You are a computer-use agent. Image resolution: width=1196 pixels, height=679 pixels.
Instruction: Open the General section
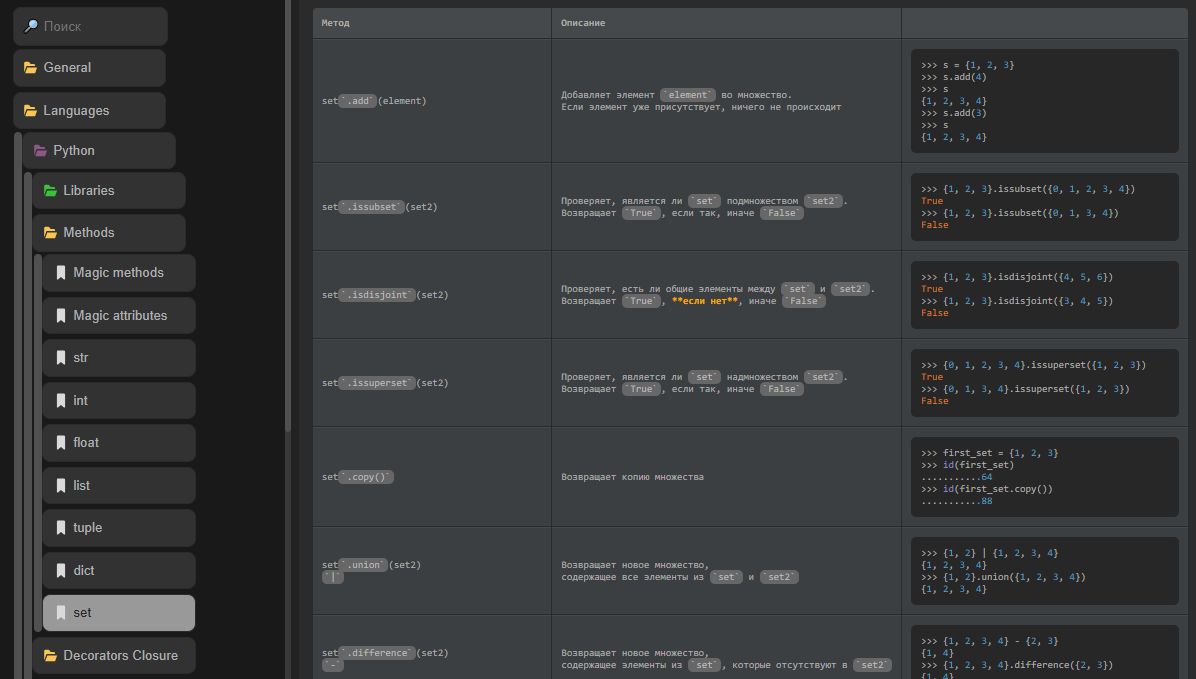[89, 68]
